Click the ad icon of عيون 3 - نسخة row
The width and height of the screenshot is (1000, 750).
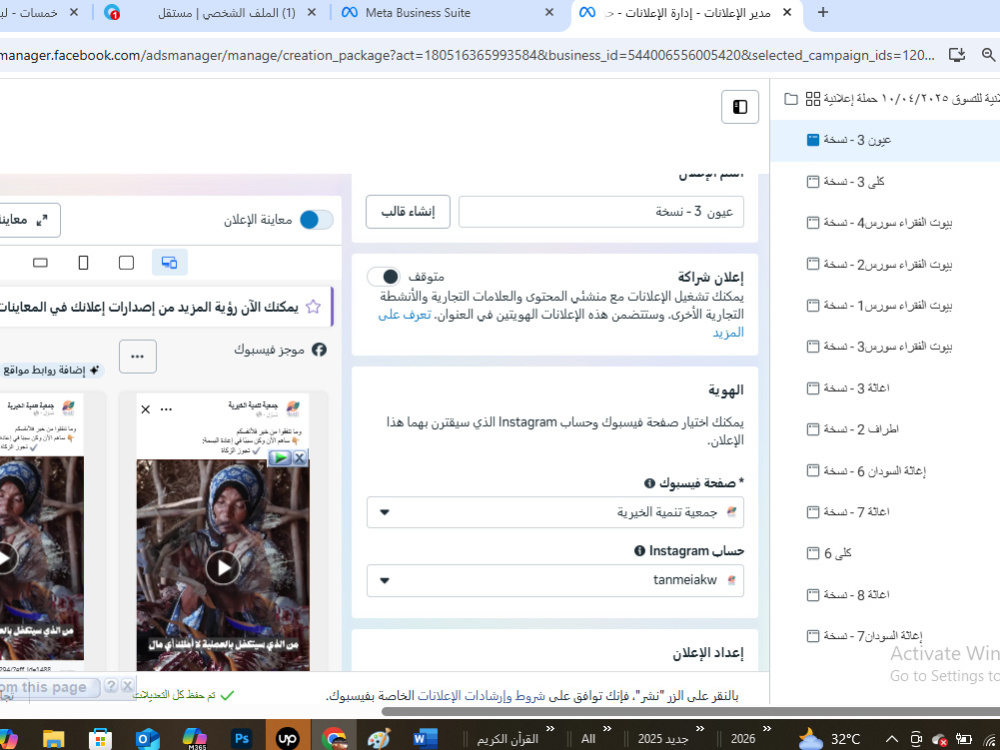(812, 140)
